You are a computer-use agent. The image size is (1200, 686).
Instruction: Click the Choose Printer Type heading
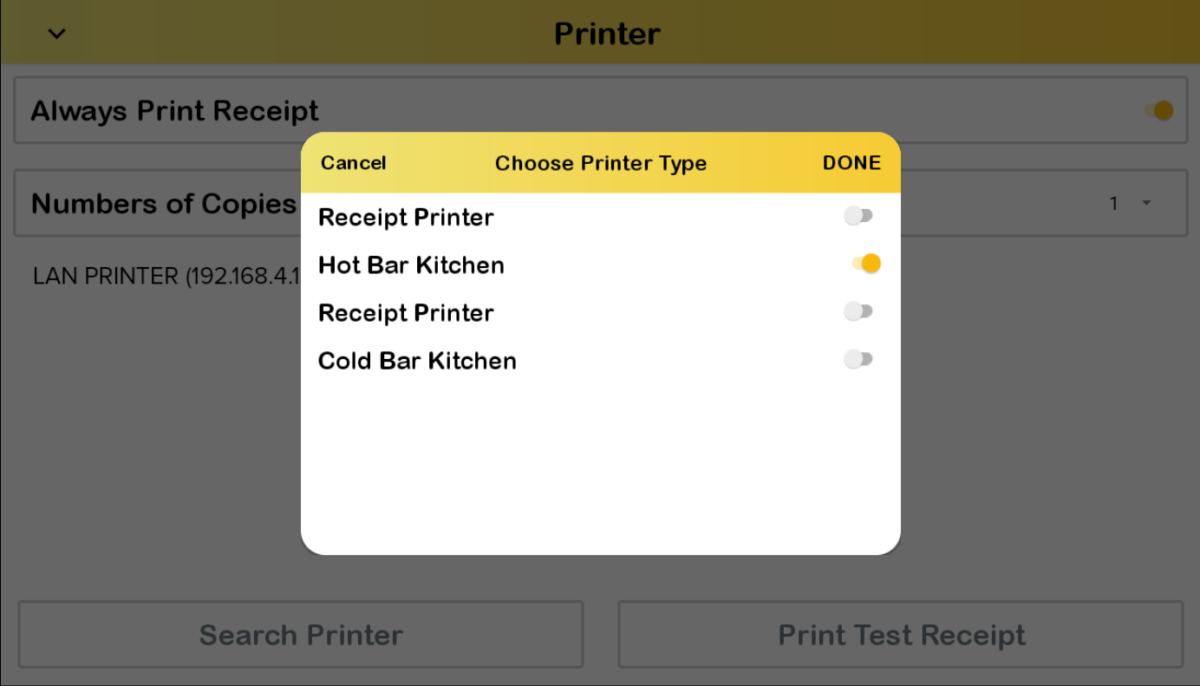tap(600, 163)
